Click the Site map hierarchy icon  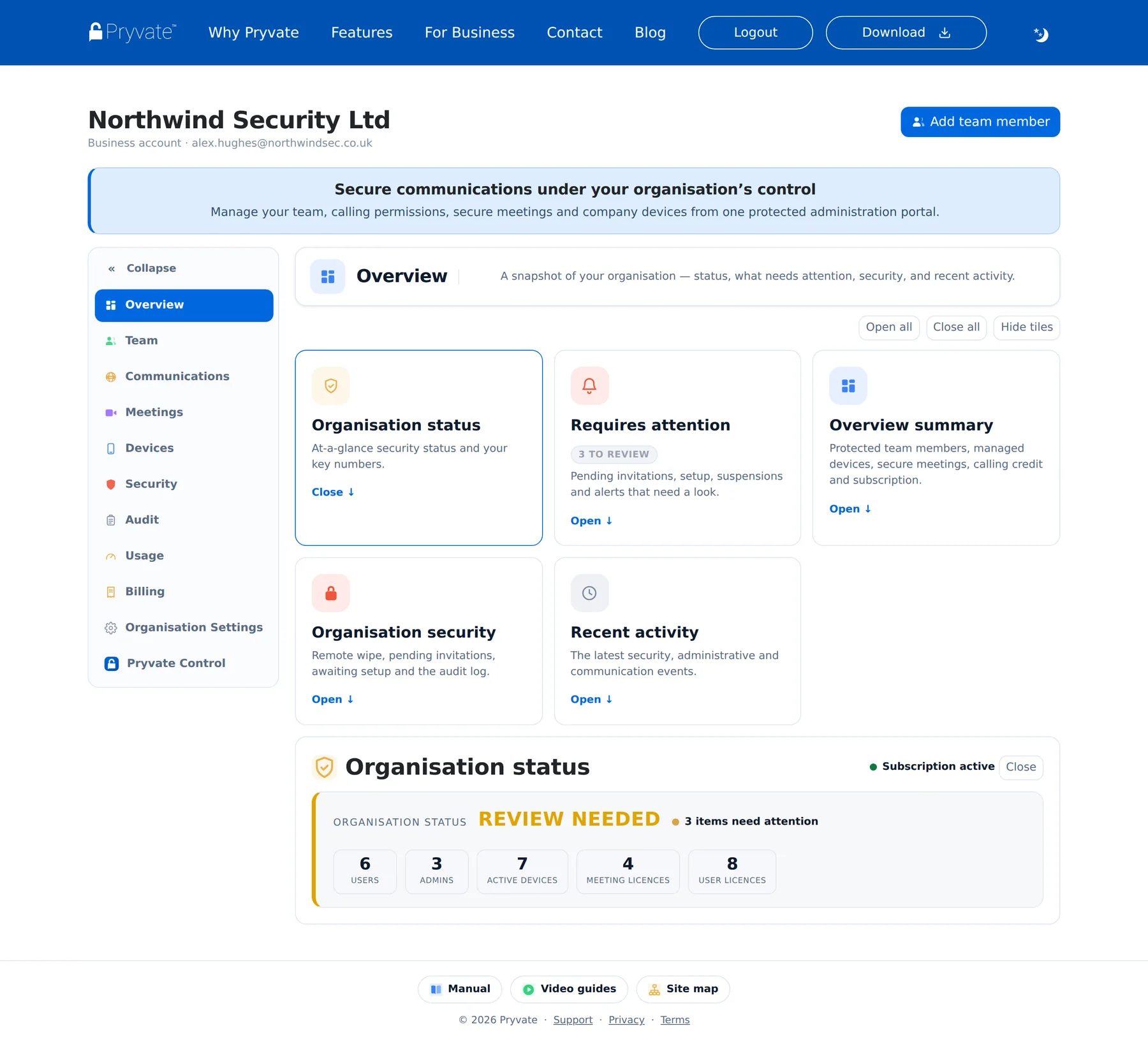(654, 989)
